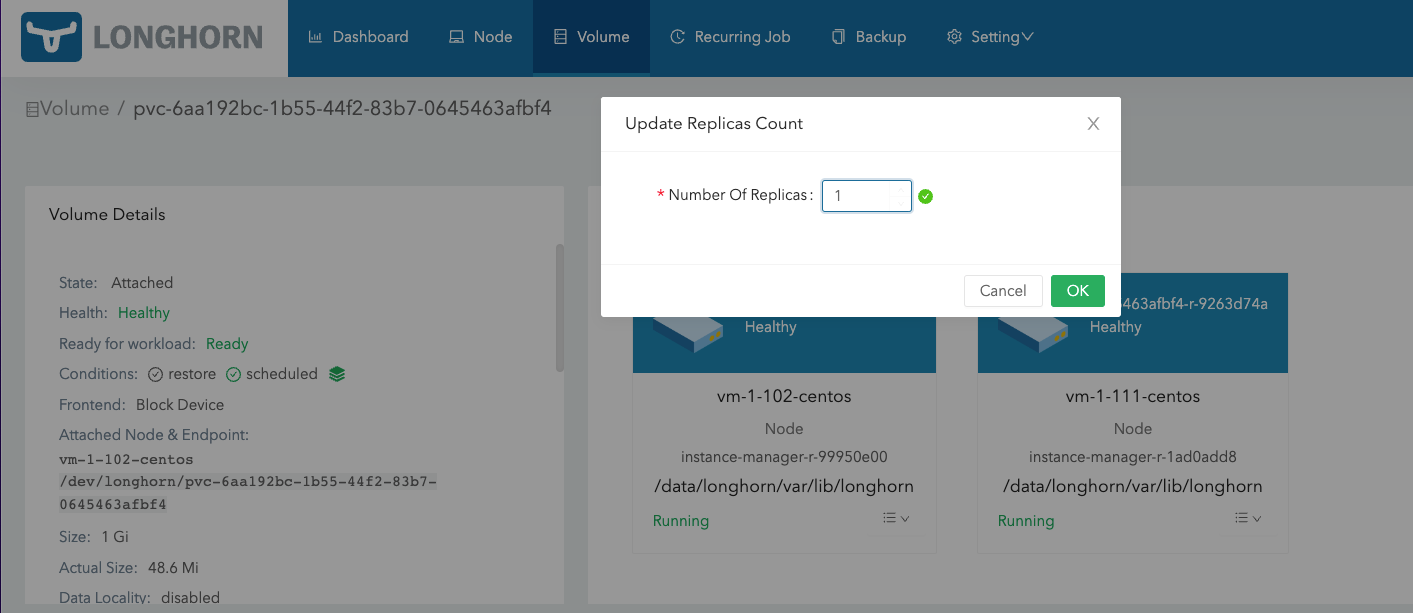This screenshot has width=1413, height=613.
Task: Click the replica disk icon for vm-1-102-centos
Action: click(688, 330)
